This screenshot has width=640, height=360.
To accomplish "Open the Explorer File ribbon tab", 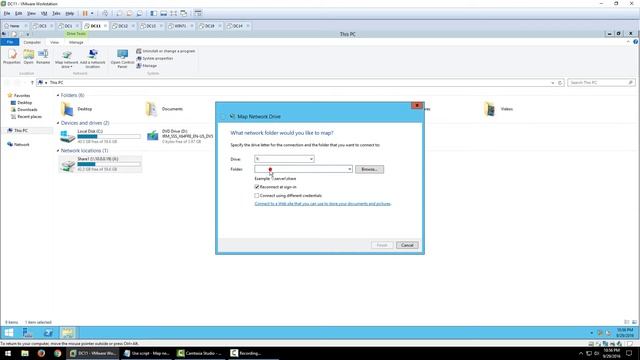I will click(10, 42).
